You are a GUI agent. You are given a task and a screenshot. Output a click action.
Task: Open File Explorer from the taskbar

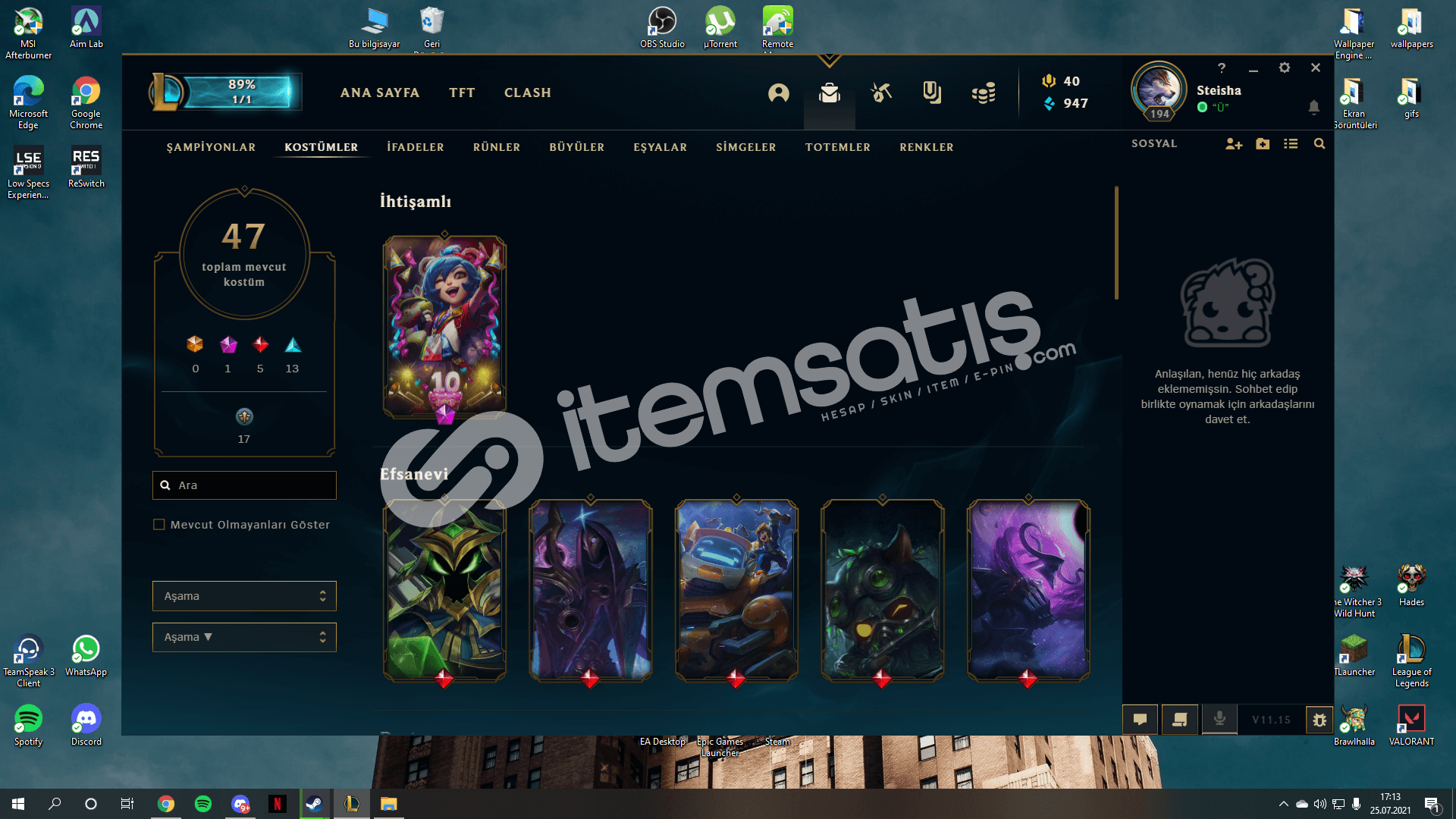pos(388,804)
